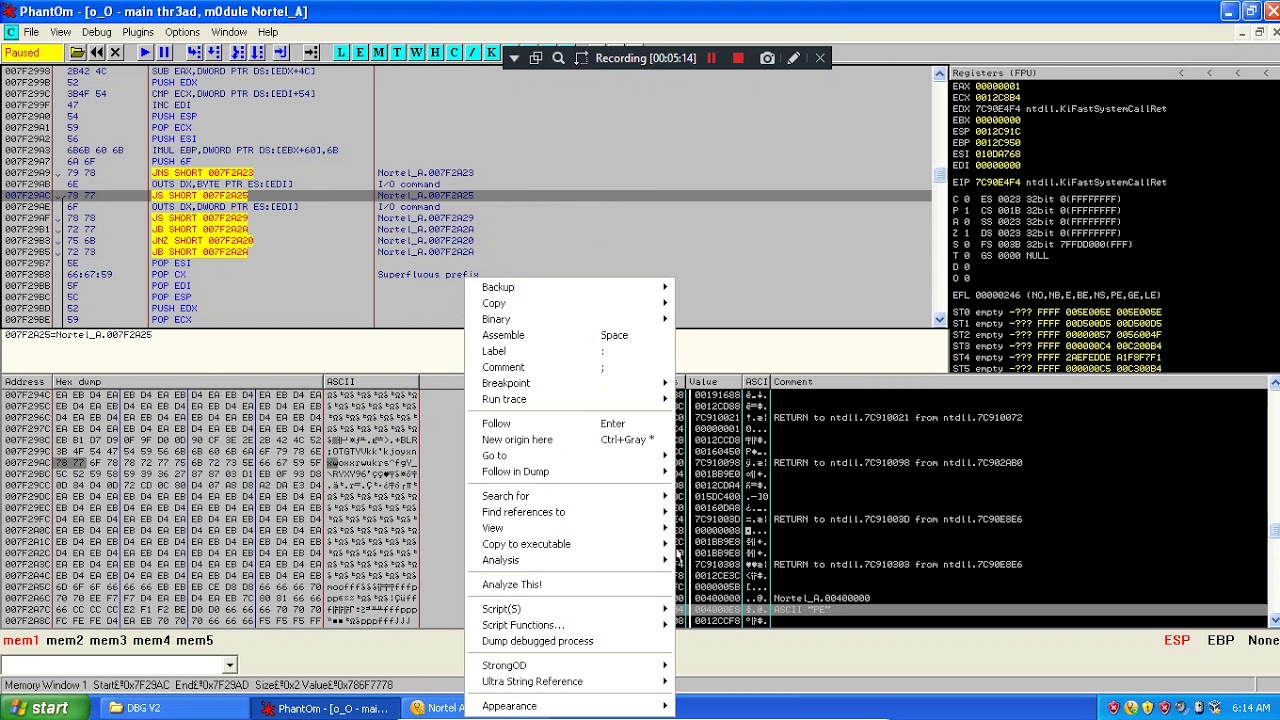Open DBG V2 taskbar item

coord(175,708)
